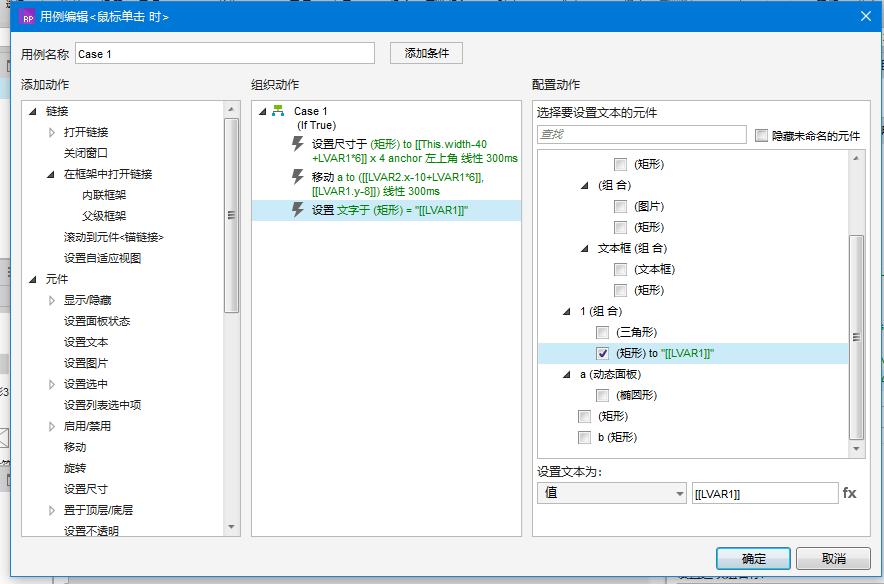The height and width of the screenshot is (584, 884).
Task: Open the 值 dropdown under 设置文本为
Action: (611, 493)
